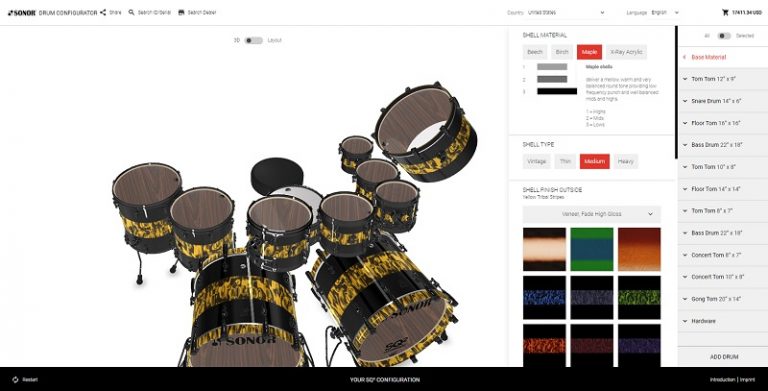Click the SHELL FINISH OUTSIDE heading

(x=552, y=190)
